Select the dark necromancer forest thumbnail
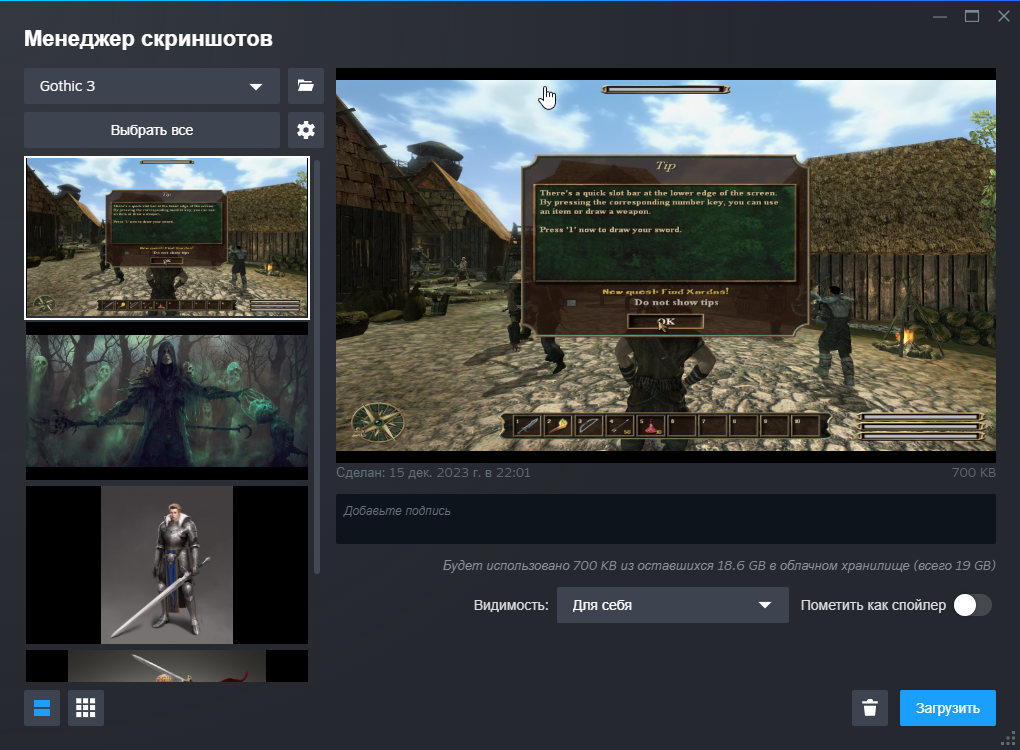Viewport: 1020px width, 750px height. 167,401
